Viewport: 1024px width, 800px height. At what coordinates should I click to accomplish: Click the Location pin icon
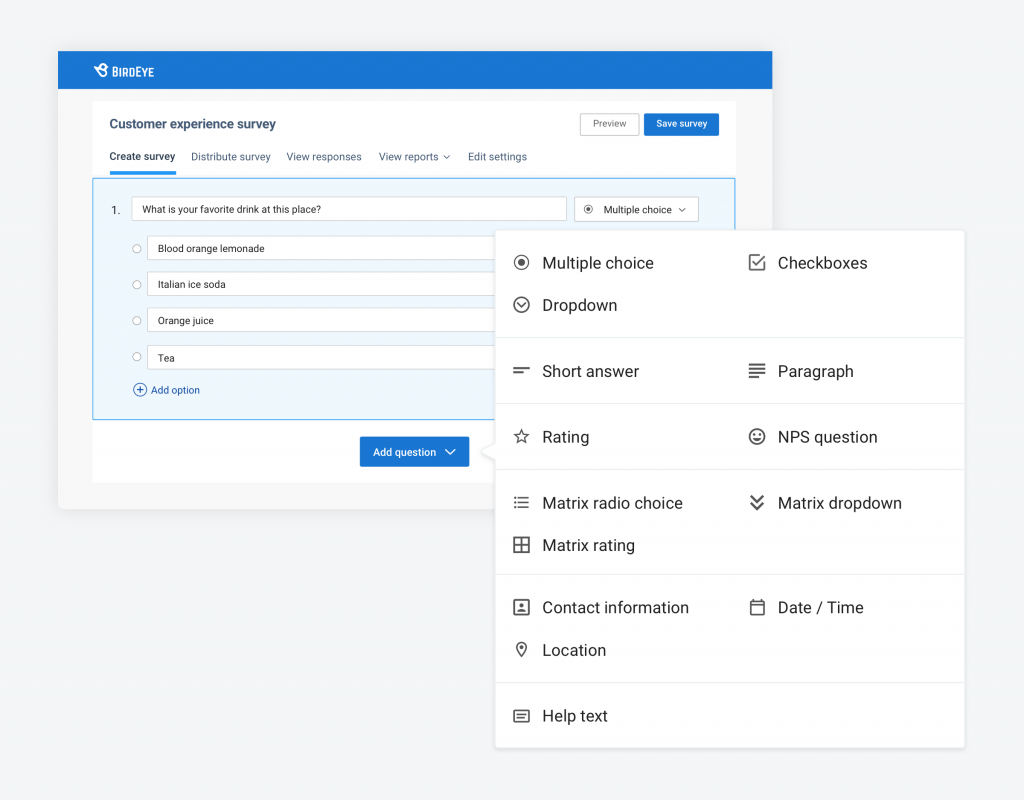click(x=521, y=650)
